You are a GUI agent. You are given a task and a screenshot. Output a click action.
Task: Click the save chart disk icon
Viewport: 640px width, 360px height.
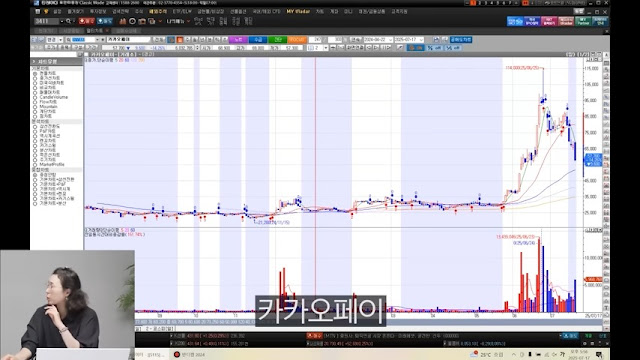coord(436,40)
